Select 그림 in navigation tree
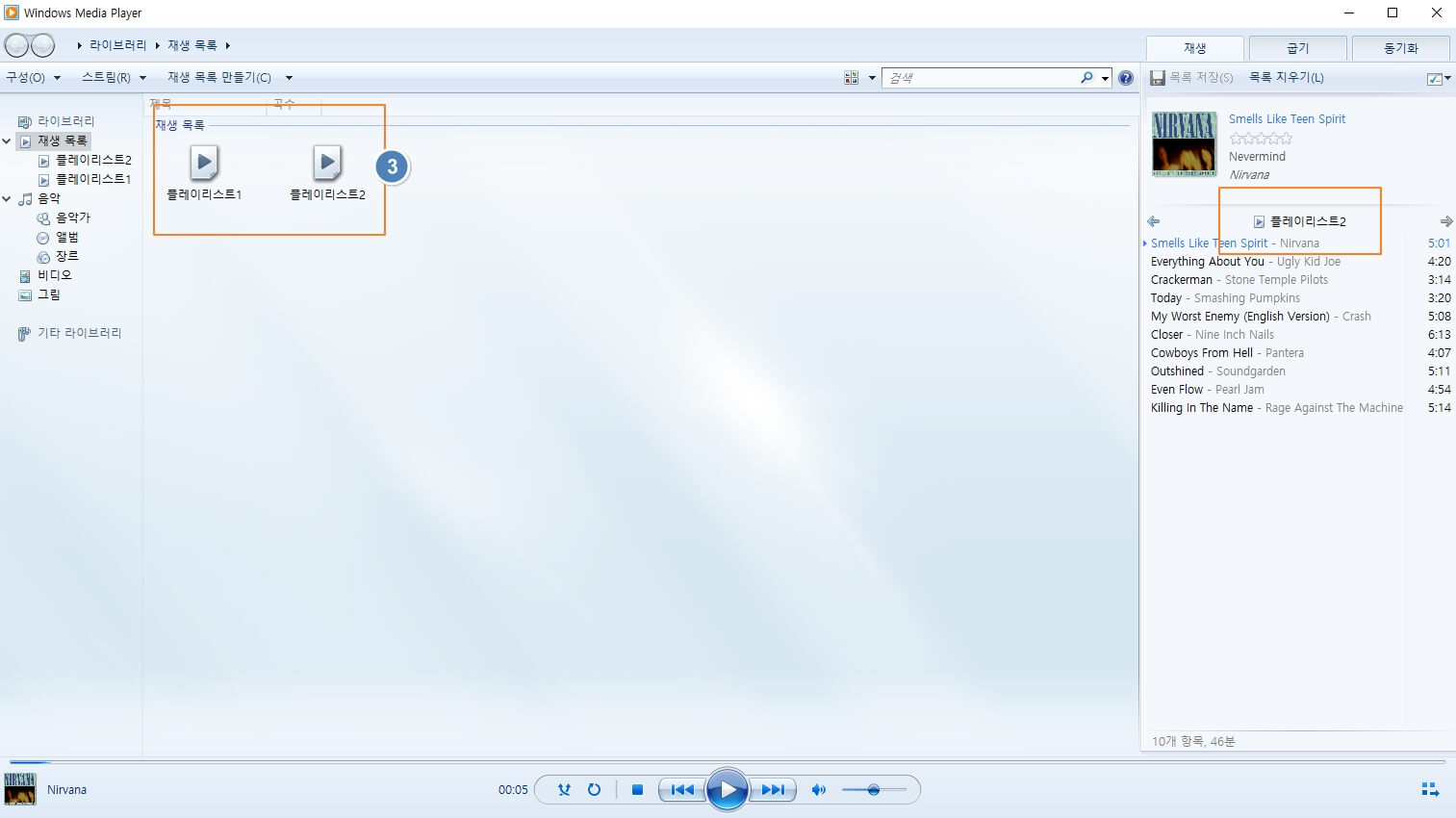 click(x=49, y=294)
